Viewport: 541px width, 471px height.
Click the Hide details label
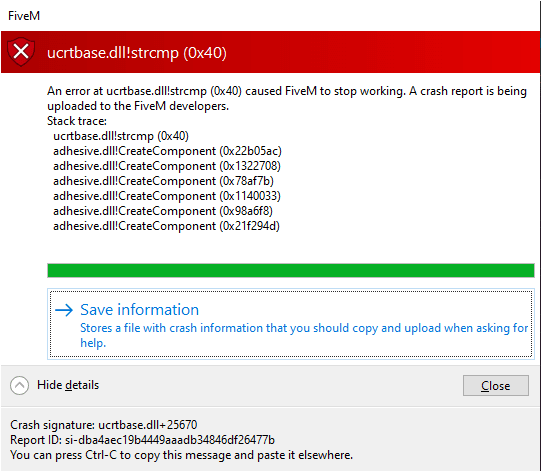(68, 385)
